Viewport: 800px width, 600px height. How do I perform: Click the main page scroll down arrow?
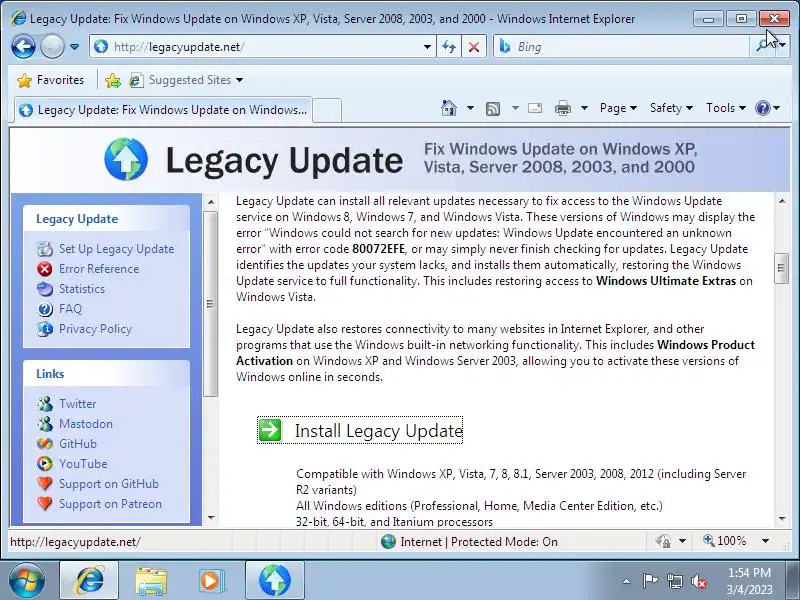782,518
